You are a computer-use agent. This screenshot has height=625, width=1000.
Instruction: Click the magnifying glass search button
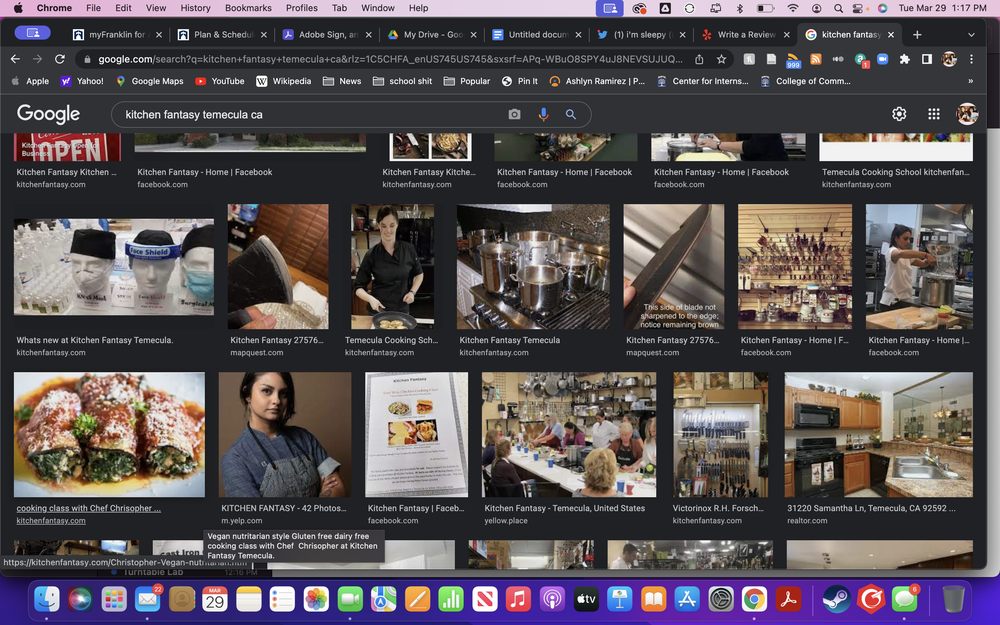tap(571, 115)
